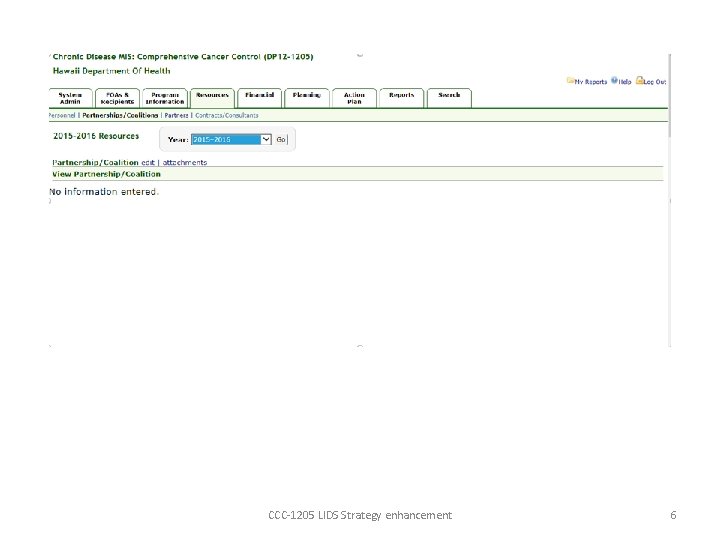Click the Help globe icon

click(x=614, y=80)
